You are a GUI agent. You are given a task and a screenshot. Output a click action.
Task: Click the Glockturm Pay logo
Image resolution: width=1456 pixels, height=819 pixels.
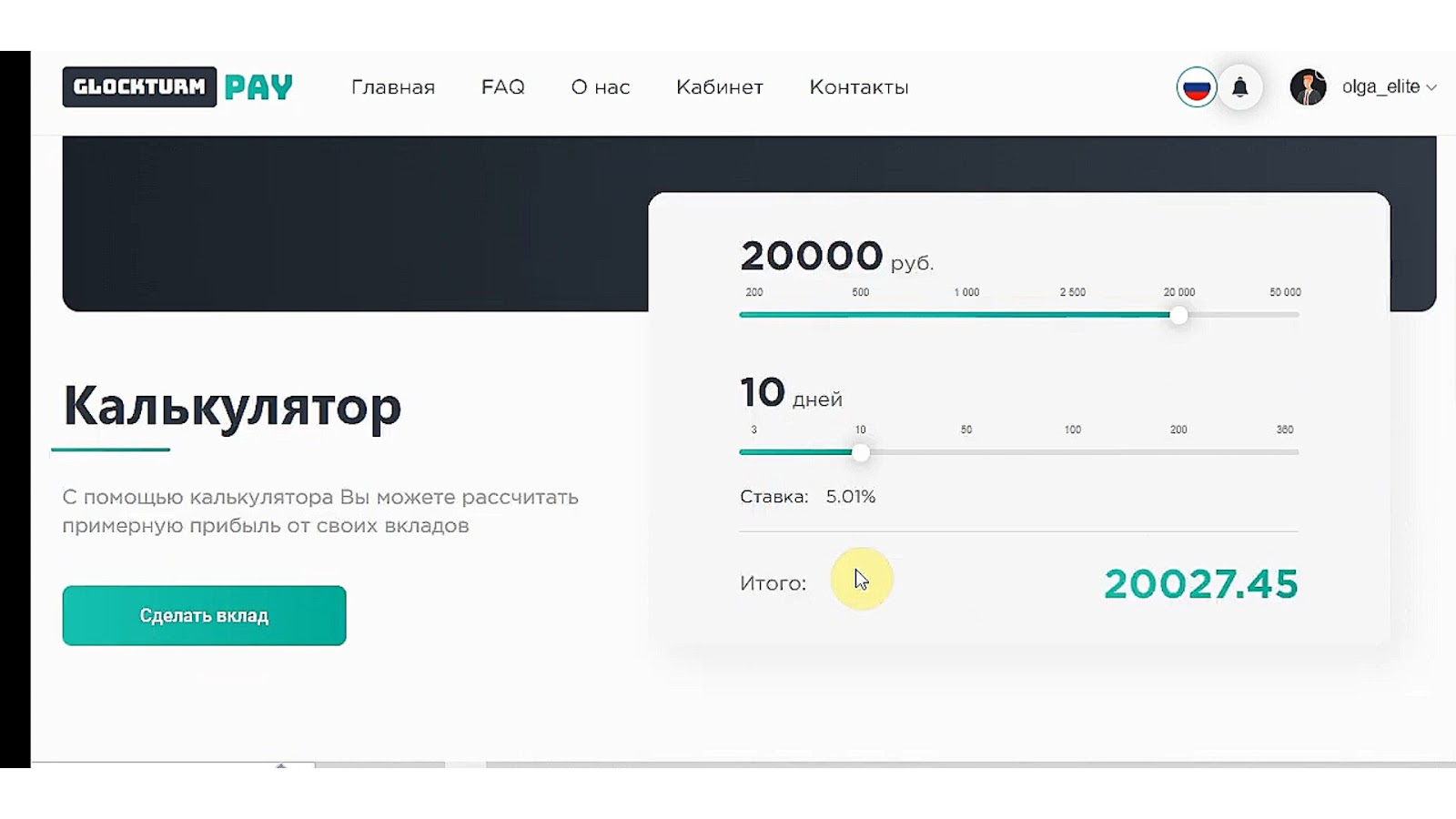pyautogui.click(x=177, y=87)
